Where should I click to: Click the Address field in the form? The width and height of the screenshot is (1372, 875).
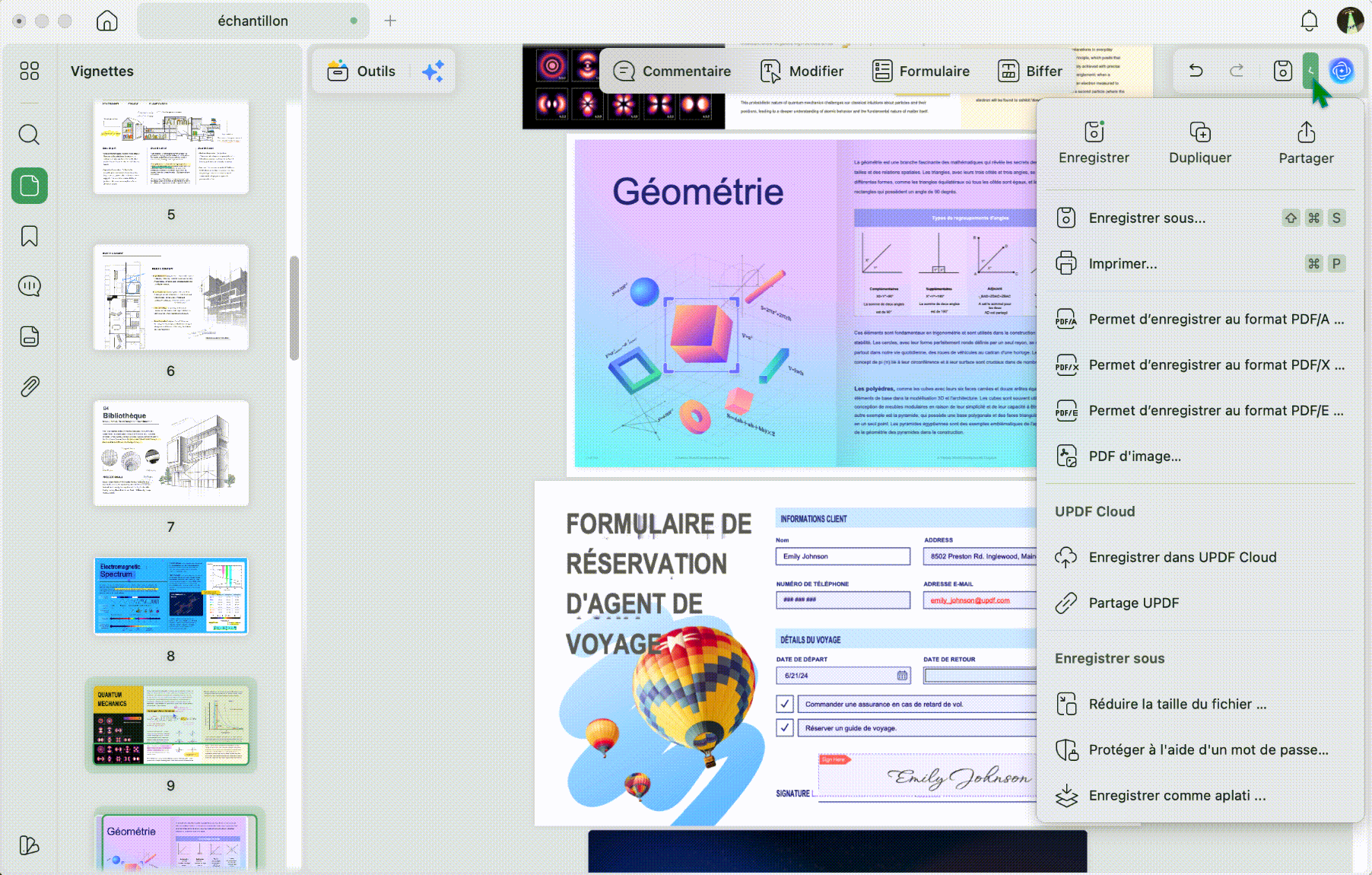(x=980, y=556)
